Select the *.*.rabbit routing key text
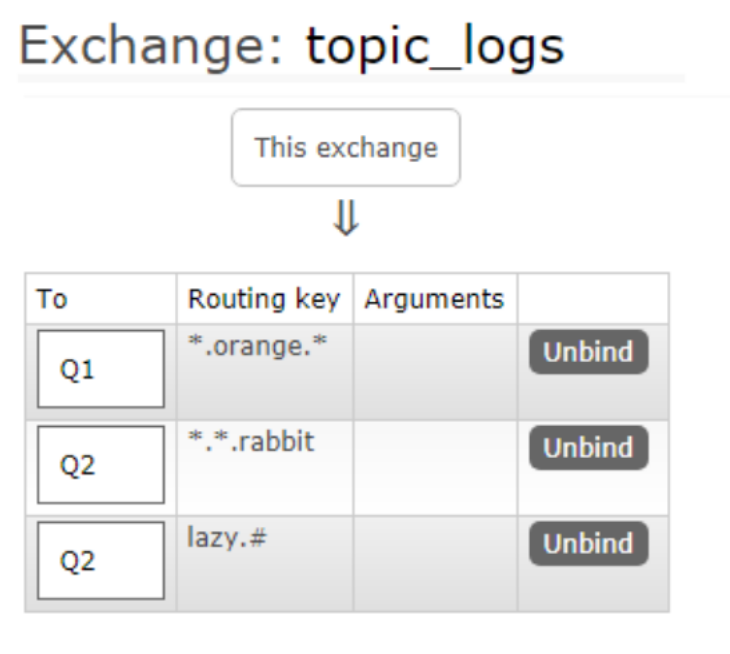The width and height of the screenshot is (730, 654). click(251, 442)
